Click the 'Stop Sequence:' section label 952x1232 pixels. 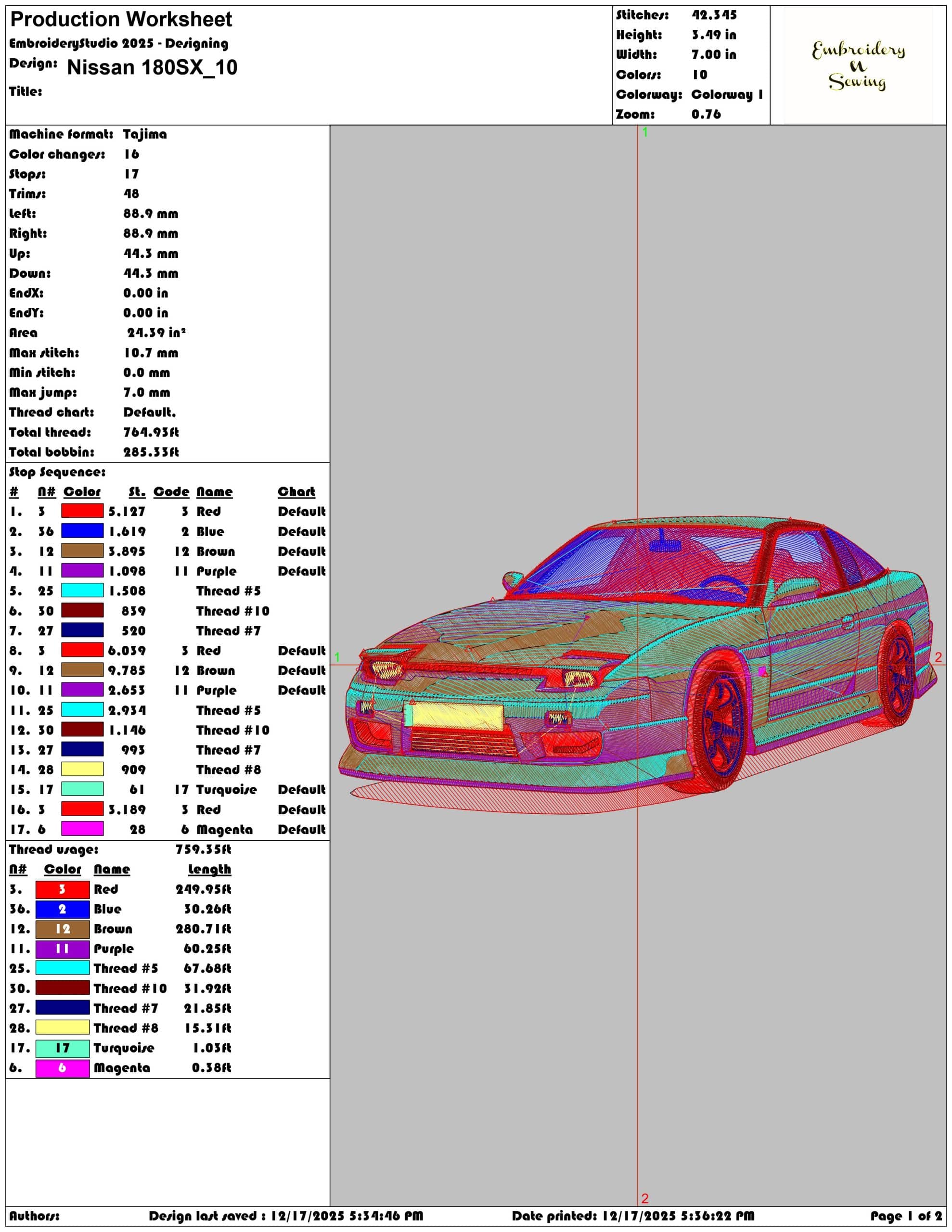tap(58, 472)
